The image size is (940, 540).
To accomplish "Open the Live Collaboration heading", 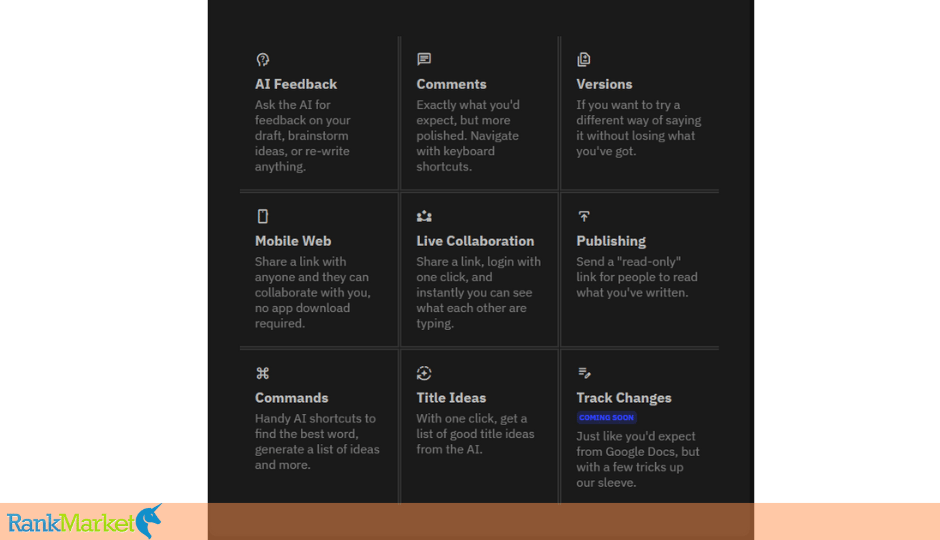I will pos(475,241).
